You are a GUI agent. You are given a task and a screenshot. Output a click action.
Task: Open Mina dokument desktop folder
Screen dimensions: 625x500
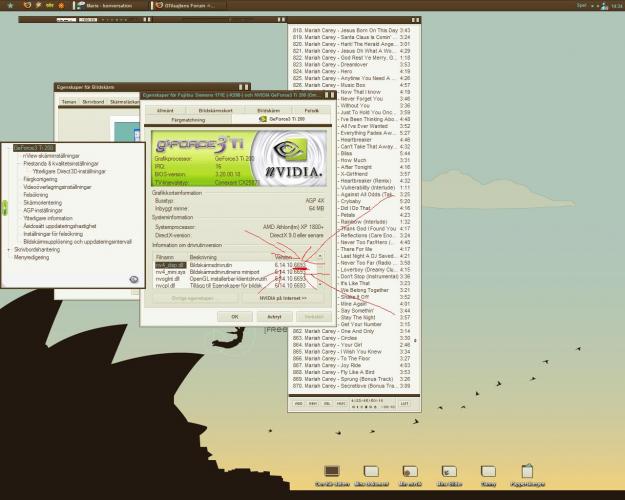371,475
